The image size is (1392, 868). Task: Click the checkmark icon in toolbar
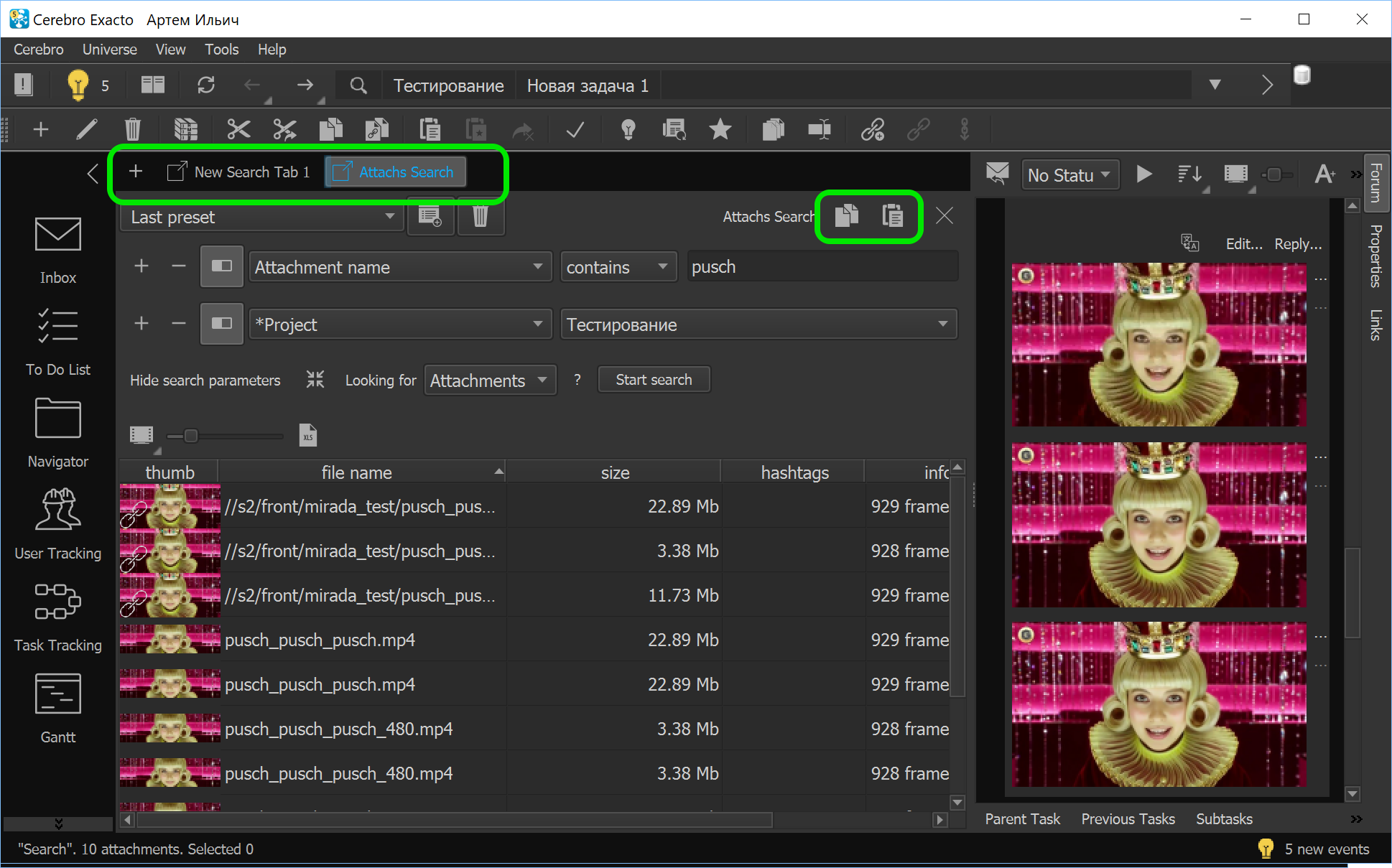[575, 130]
